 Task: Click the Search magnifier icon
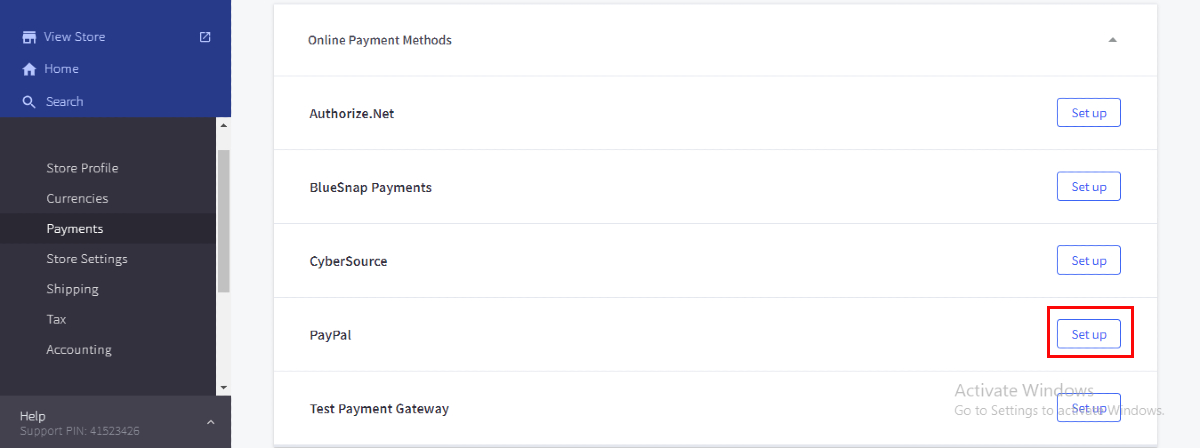click(29, 102)
